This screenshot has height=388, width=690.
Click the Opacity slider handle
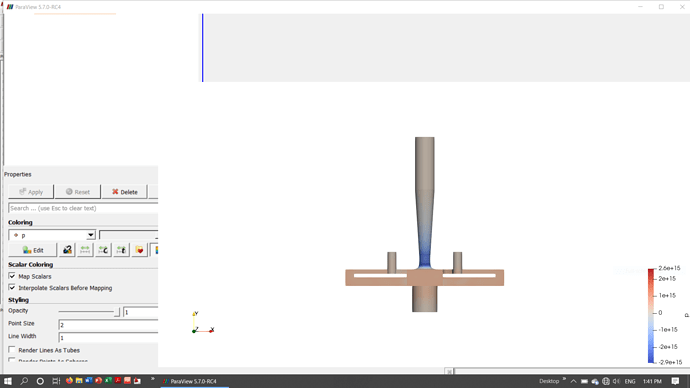pos(117,312)
